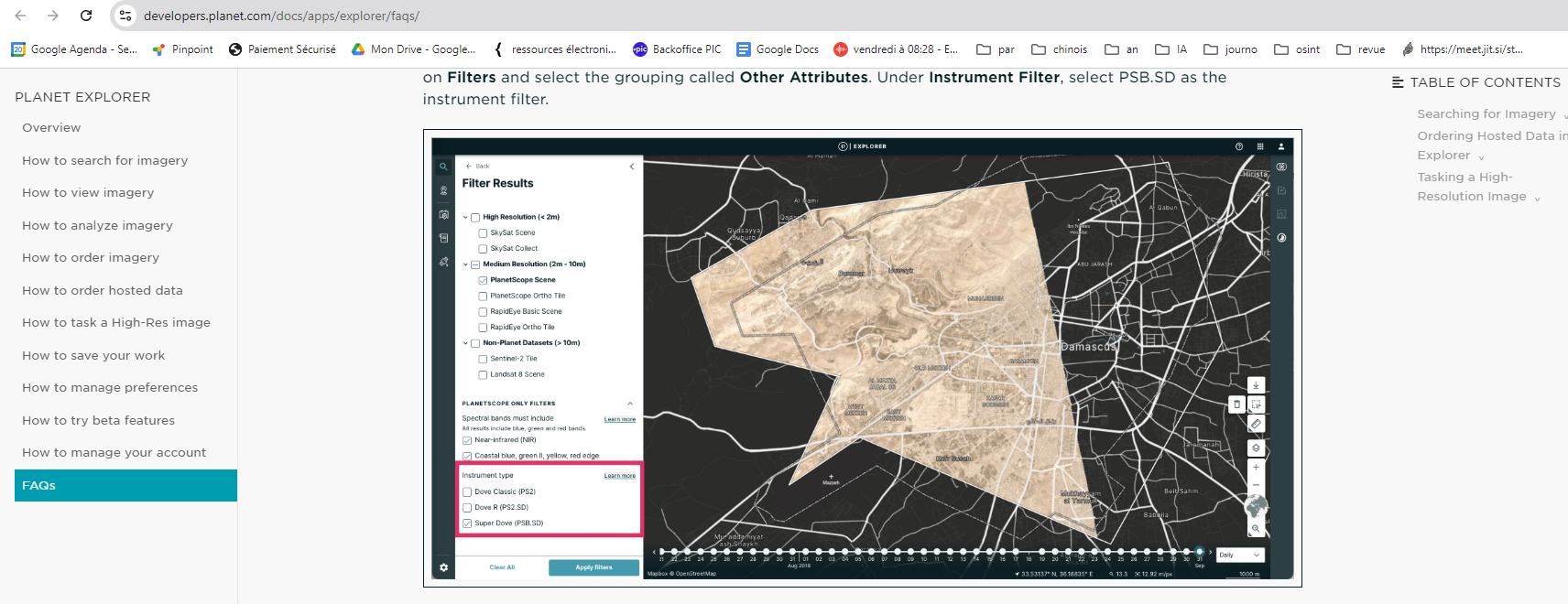Tick the Sentinel-2 Tile checkbox
Image resolution: width=1568 pixels, height=604 pixels.
click(x=483, y=359)
